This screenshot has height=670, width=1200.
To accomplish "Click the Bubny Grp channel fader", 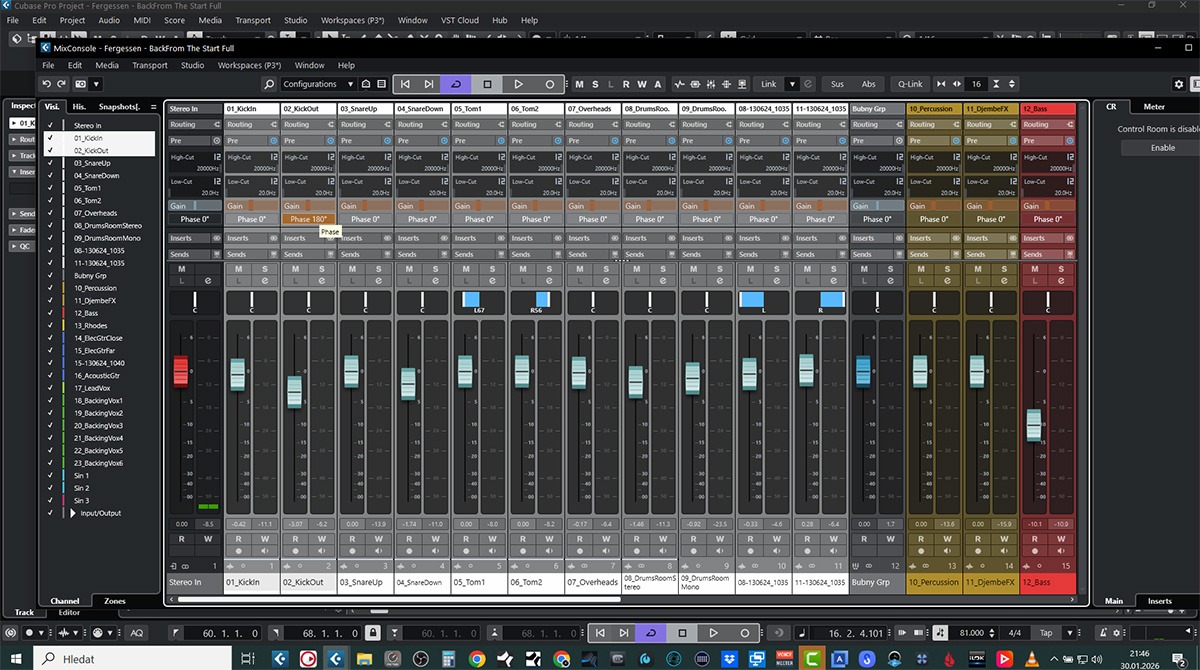I will pyautogui.click(x=863, y=370).
